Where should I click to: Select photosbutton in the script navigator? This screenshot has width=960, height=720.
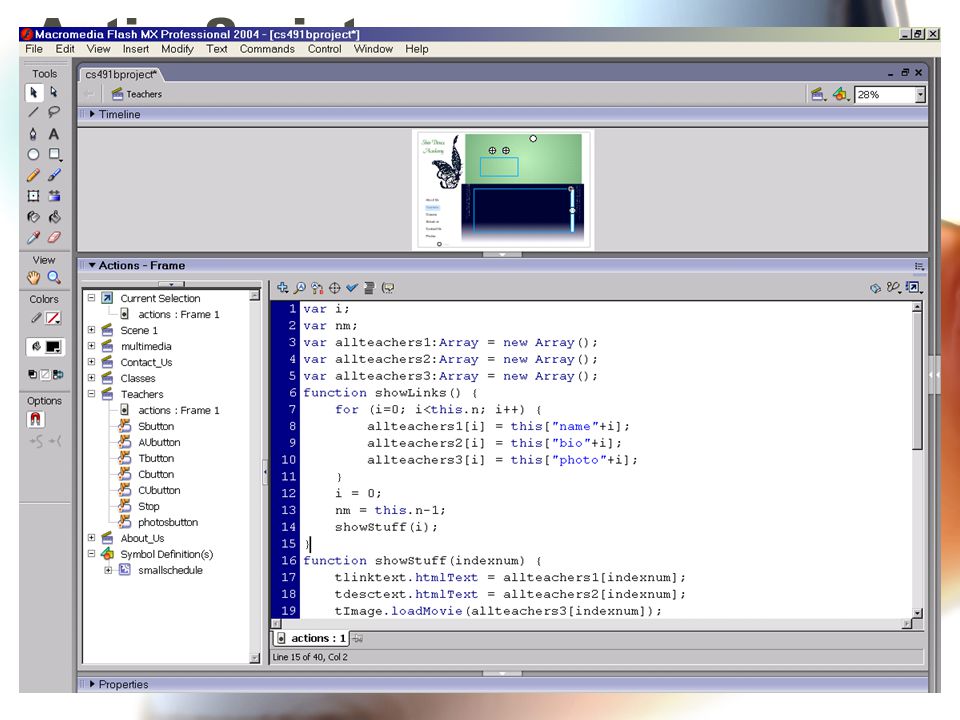(168, 522)
